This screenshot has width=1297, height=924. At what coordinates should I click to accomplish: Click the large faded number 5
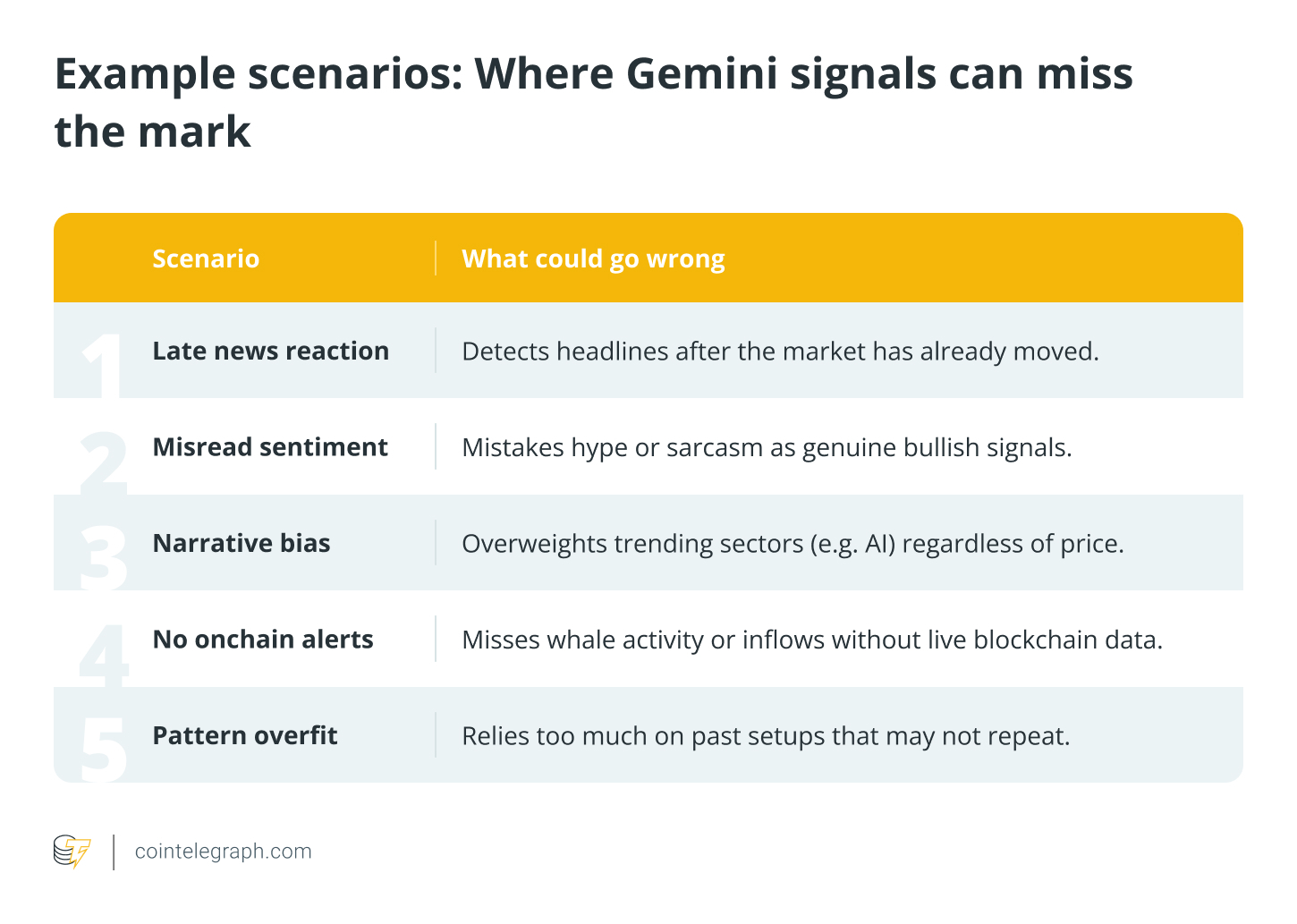tap(104, 750)
